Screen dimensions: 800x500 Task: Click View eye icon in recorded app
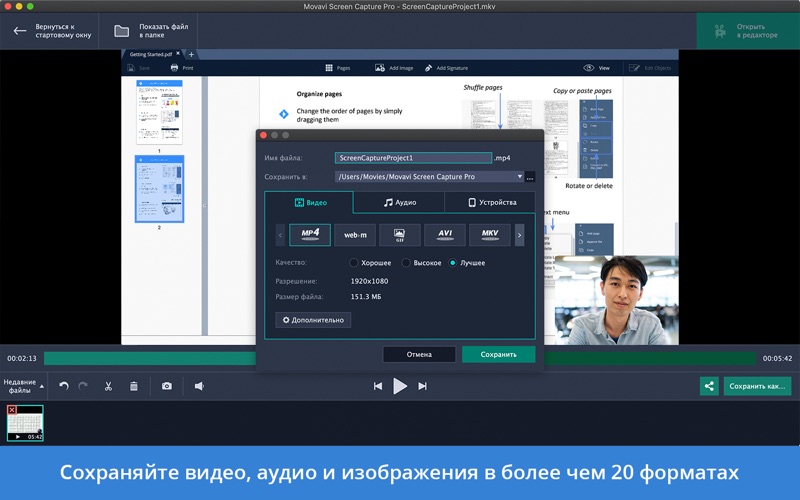(588, 68)
